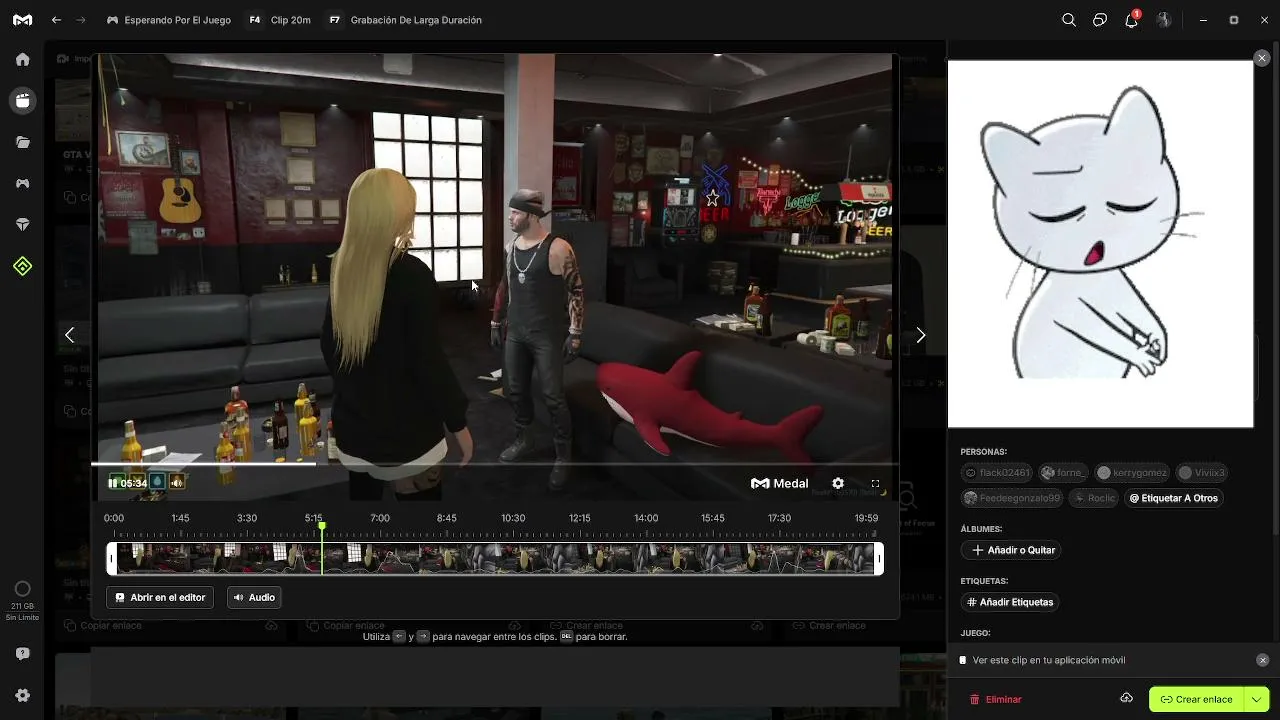
Task: Open the Games section in the sidebar
Action: coord(22,184)
